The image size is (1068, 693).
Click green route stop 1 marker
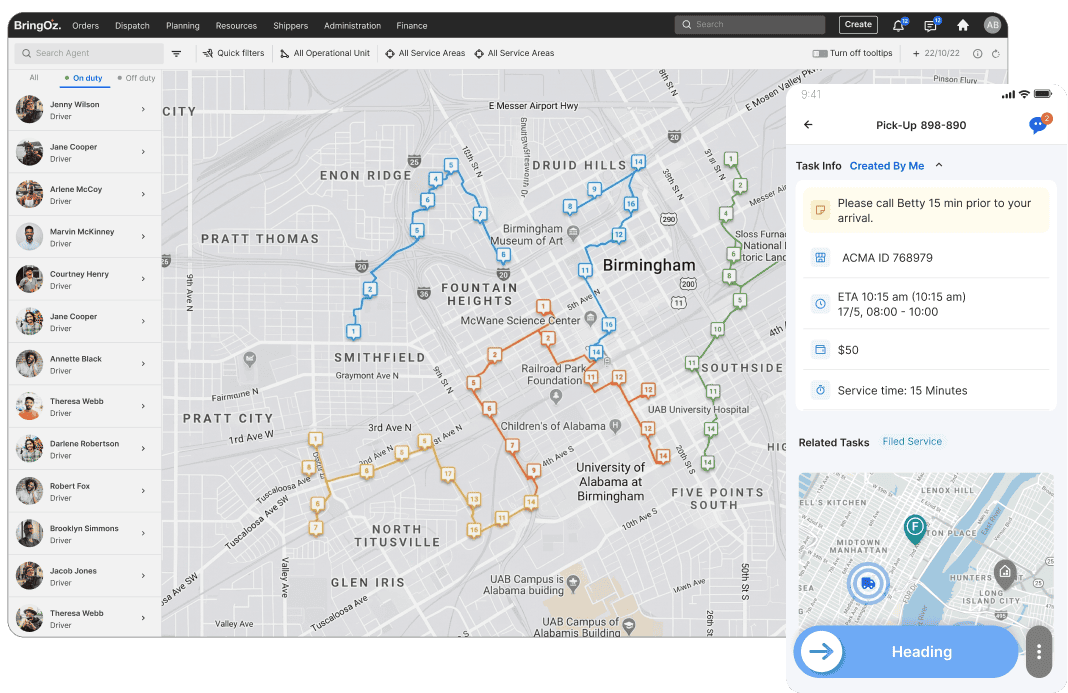coord(730,159)
